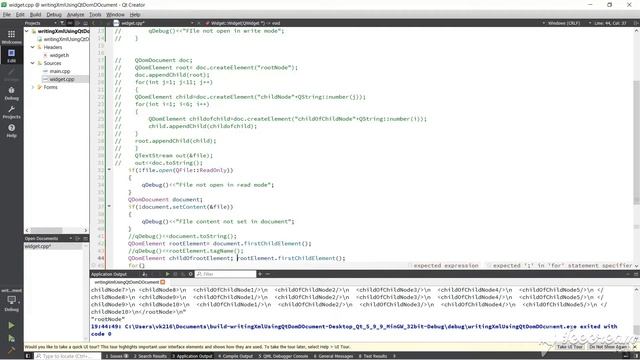Collapse the Headers folder
This screenshot has height=360, width=640.
tap(33, 47)
